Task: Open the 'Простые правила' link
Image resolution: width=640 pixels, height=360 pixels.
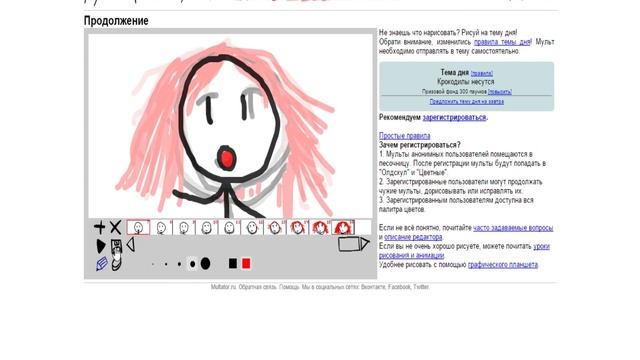Action: click(404, 136)
